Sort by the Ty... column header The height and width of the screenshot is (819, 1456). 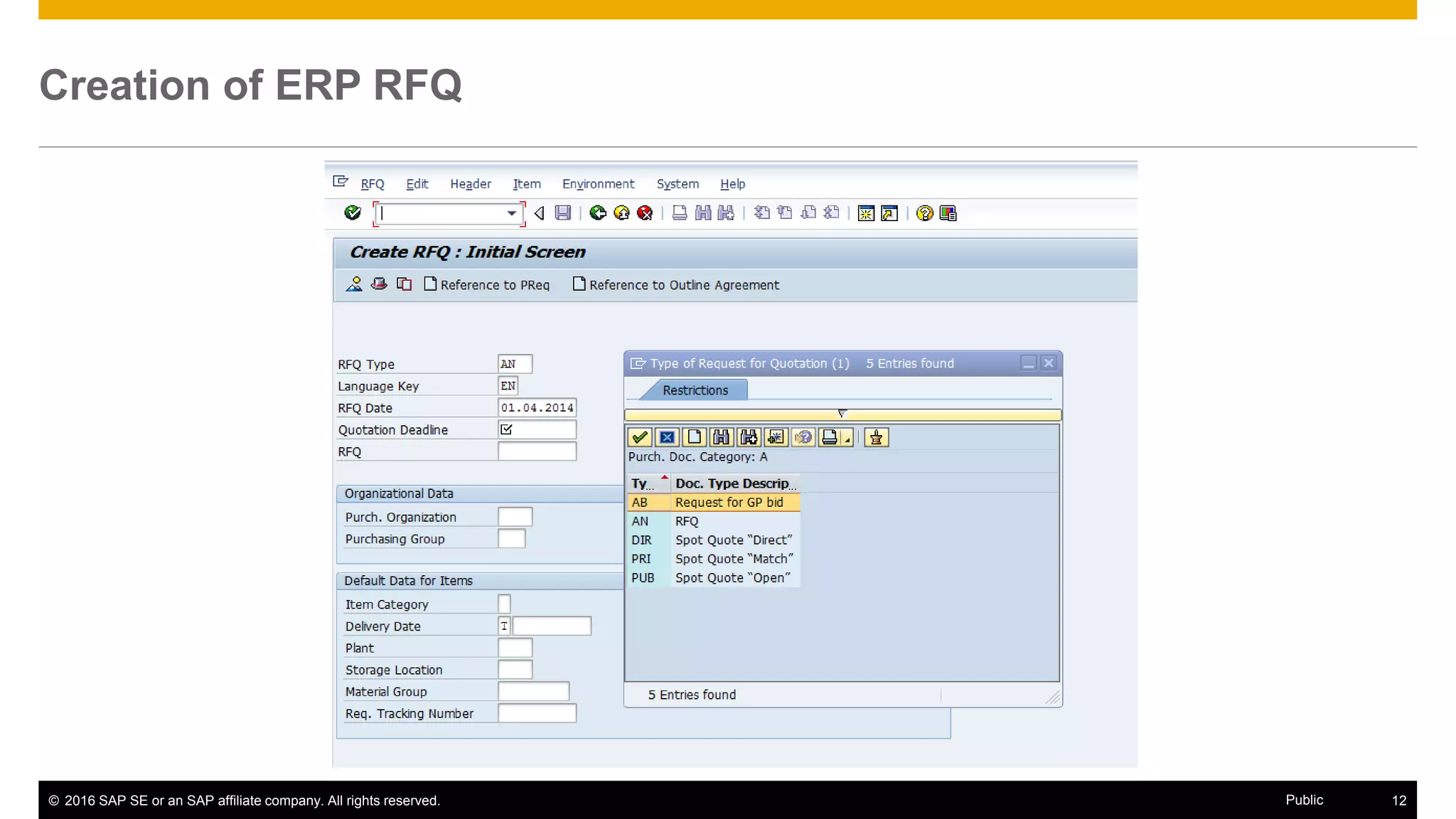tap(649, 483)
